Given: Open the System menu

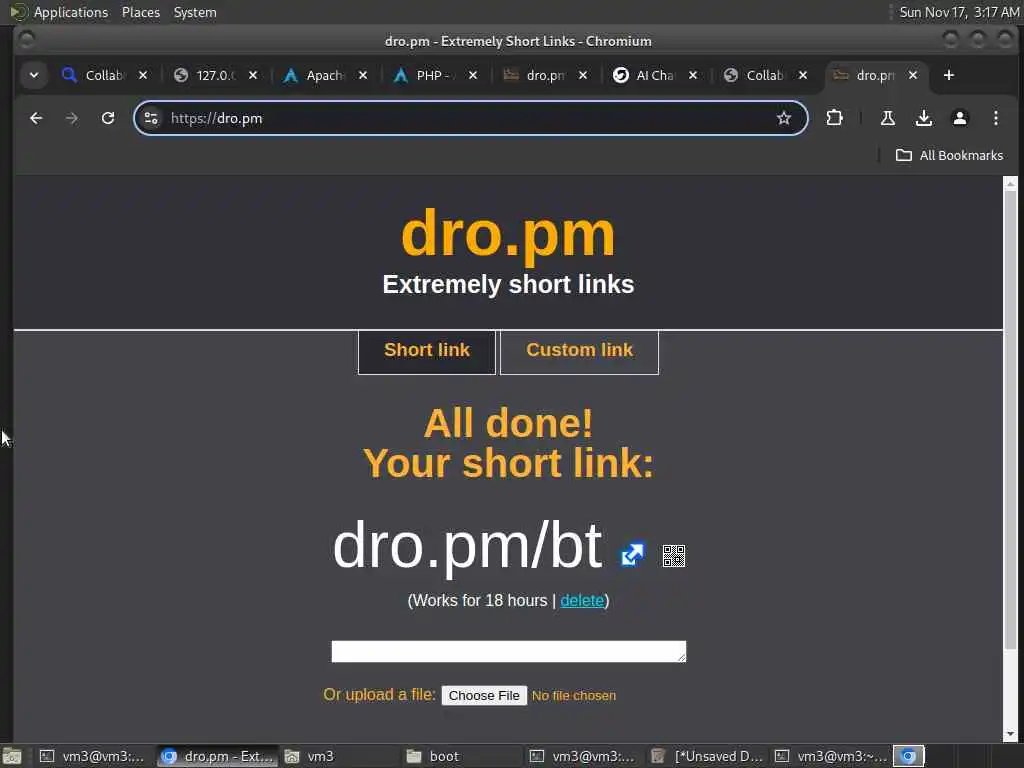Looking at the screenshot, I should [195, 12].
